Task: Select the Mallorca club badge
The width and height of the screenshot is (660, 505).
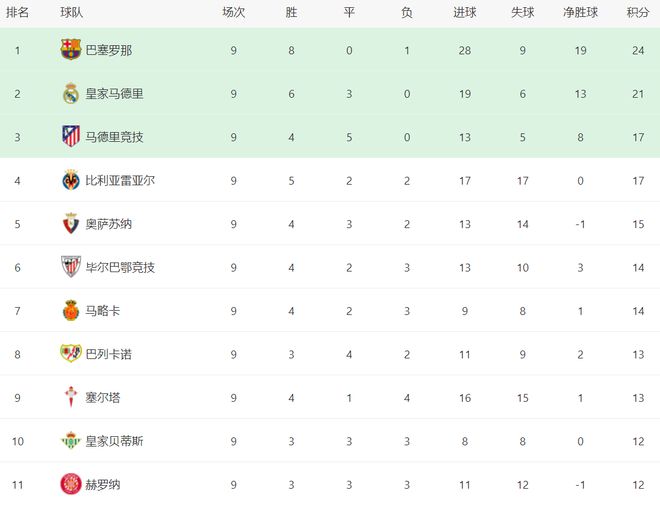Action: pos(71,311)
